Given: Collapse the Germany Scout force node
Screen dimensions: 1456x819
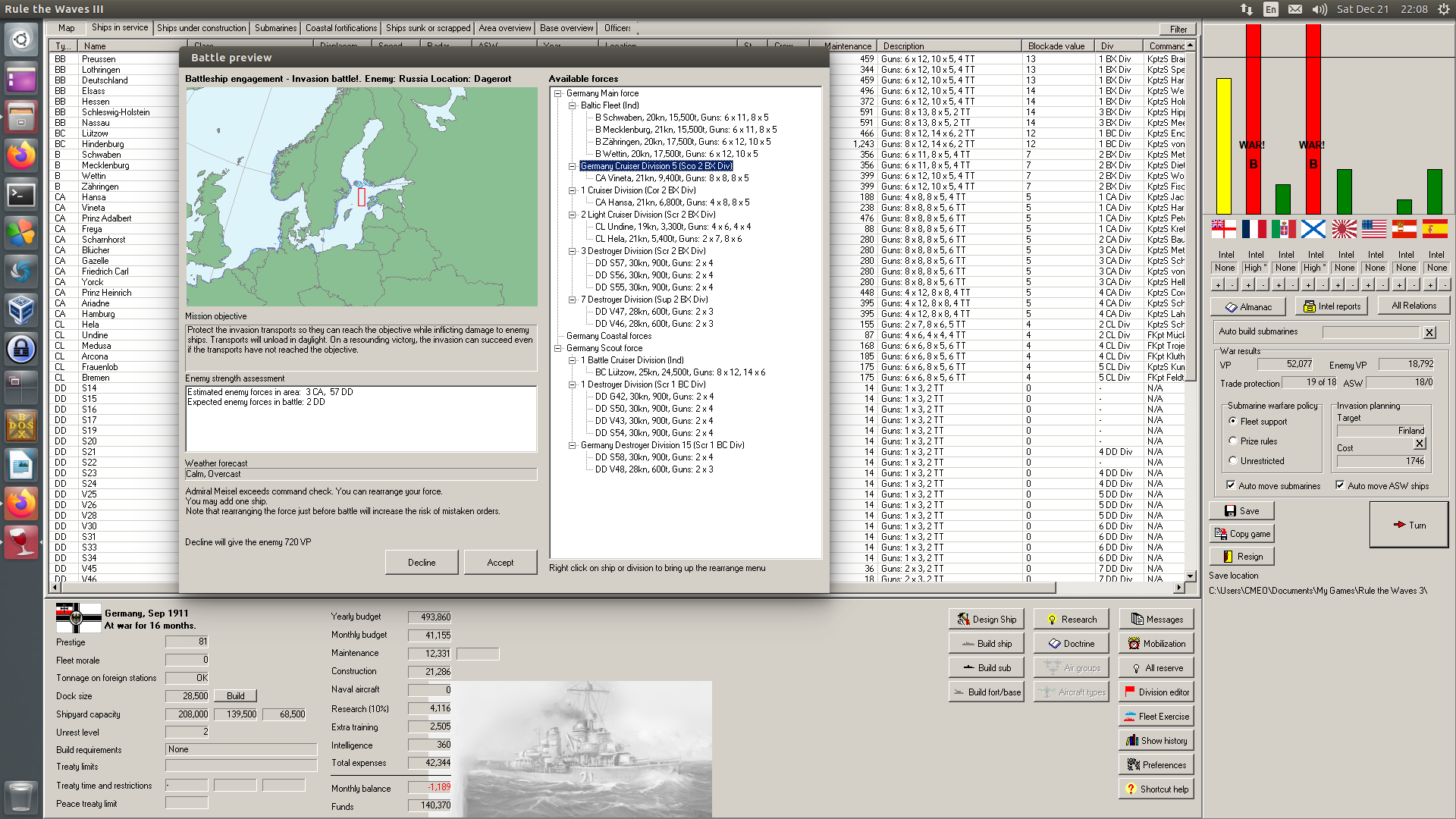Looking at the screenshot, I should point(558,349).
